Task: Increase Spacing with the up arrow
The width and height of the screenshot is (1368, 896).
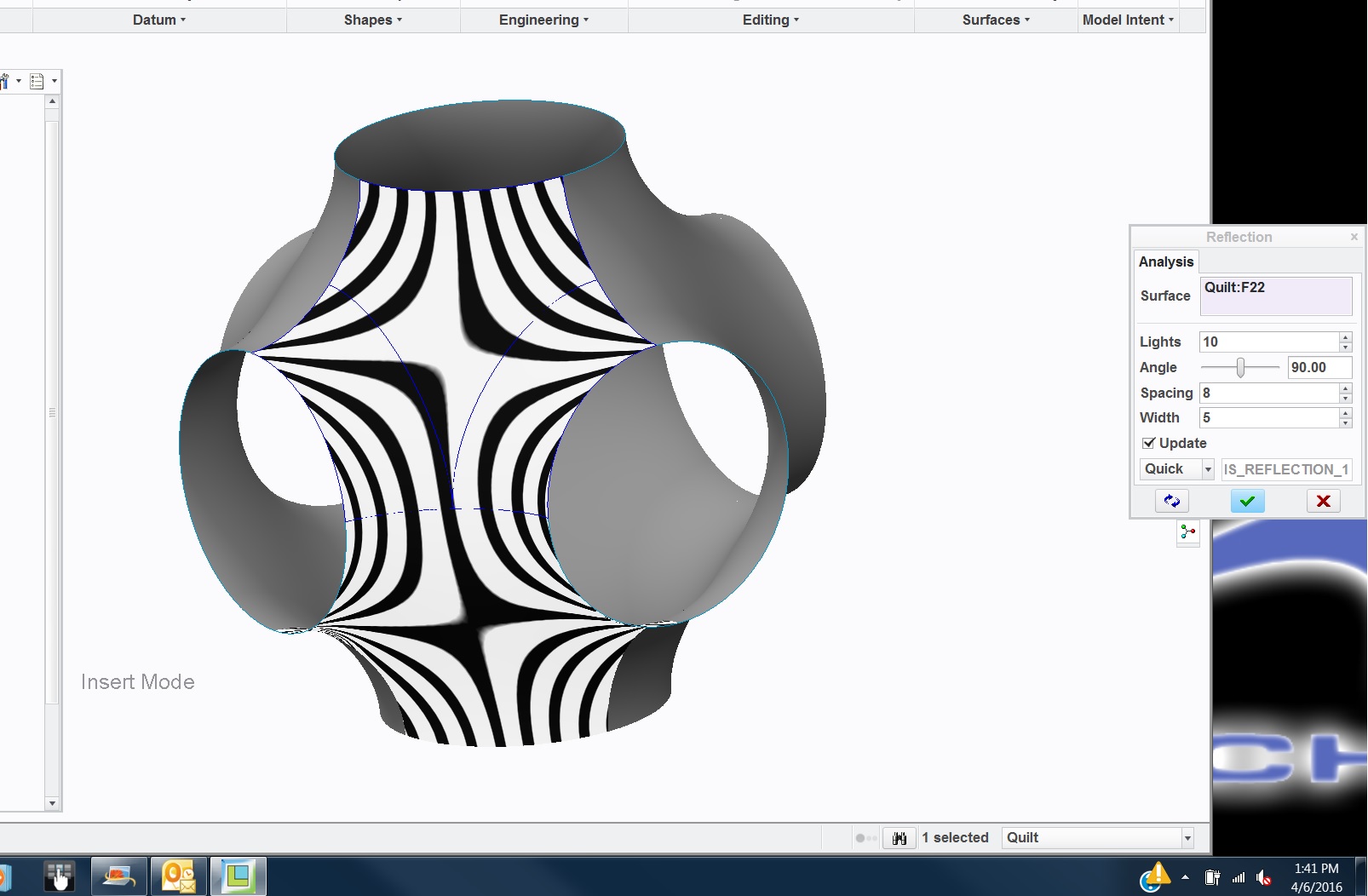Action: click(1346, 388)
